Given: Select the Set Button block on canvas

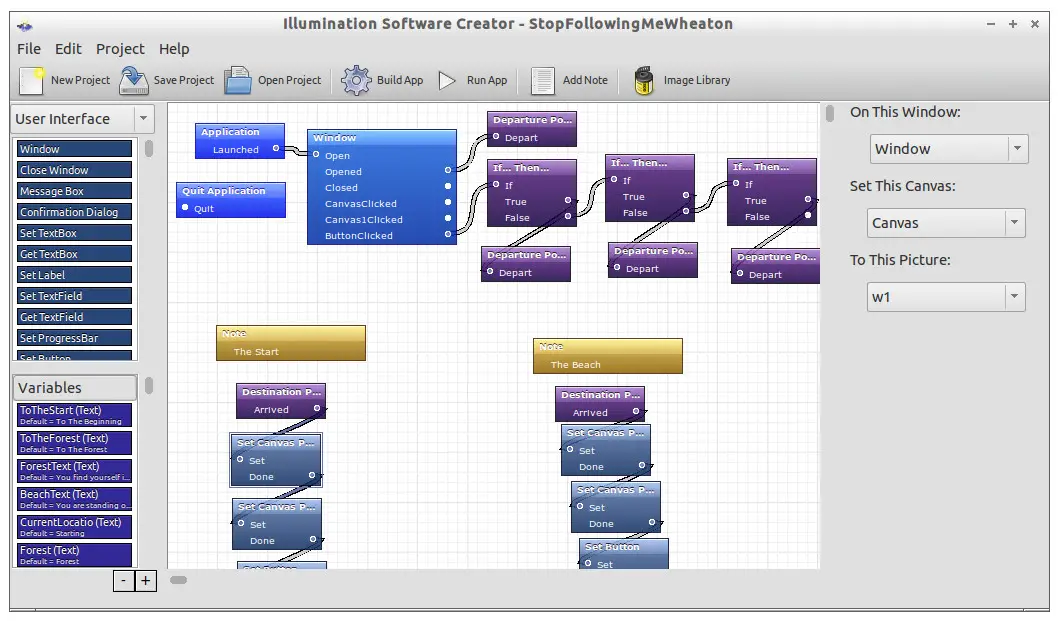Looking at the screenshot, I should [624, 553].
